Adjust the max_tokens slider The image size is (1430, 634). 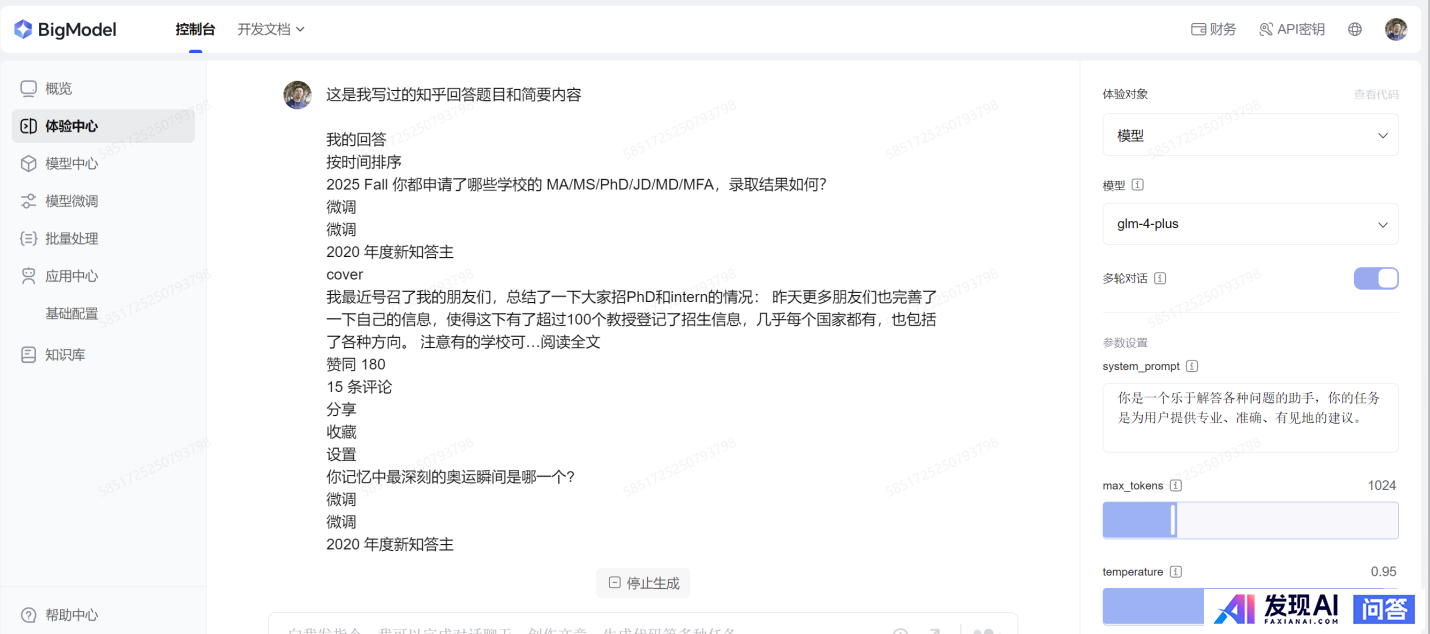pos(1174,521)
